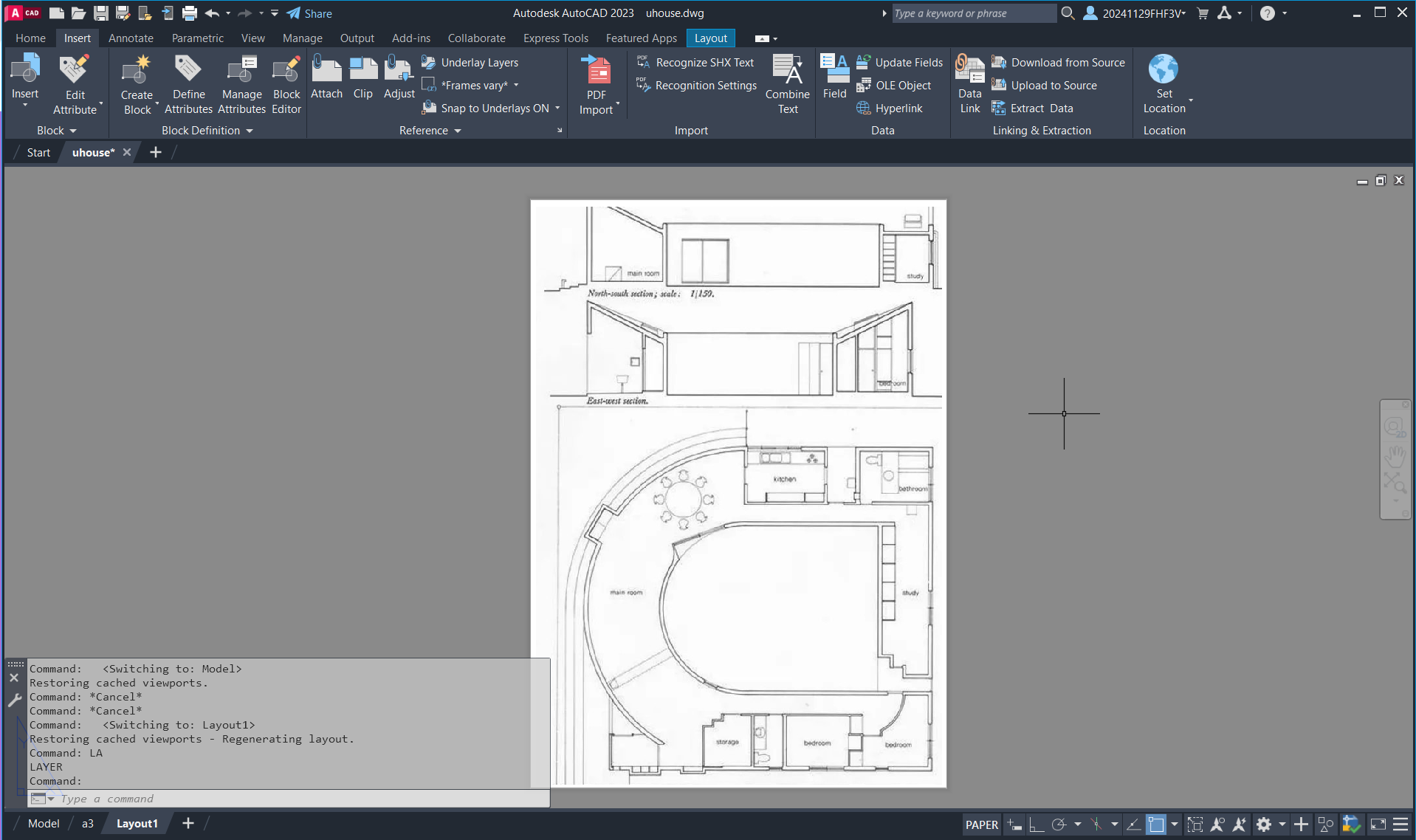Toggle Clean Screen in status bar
This screenshot has width=1416, height=840.
pyautogui.click(x=1378, y=824)
